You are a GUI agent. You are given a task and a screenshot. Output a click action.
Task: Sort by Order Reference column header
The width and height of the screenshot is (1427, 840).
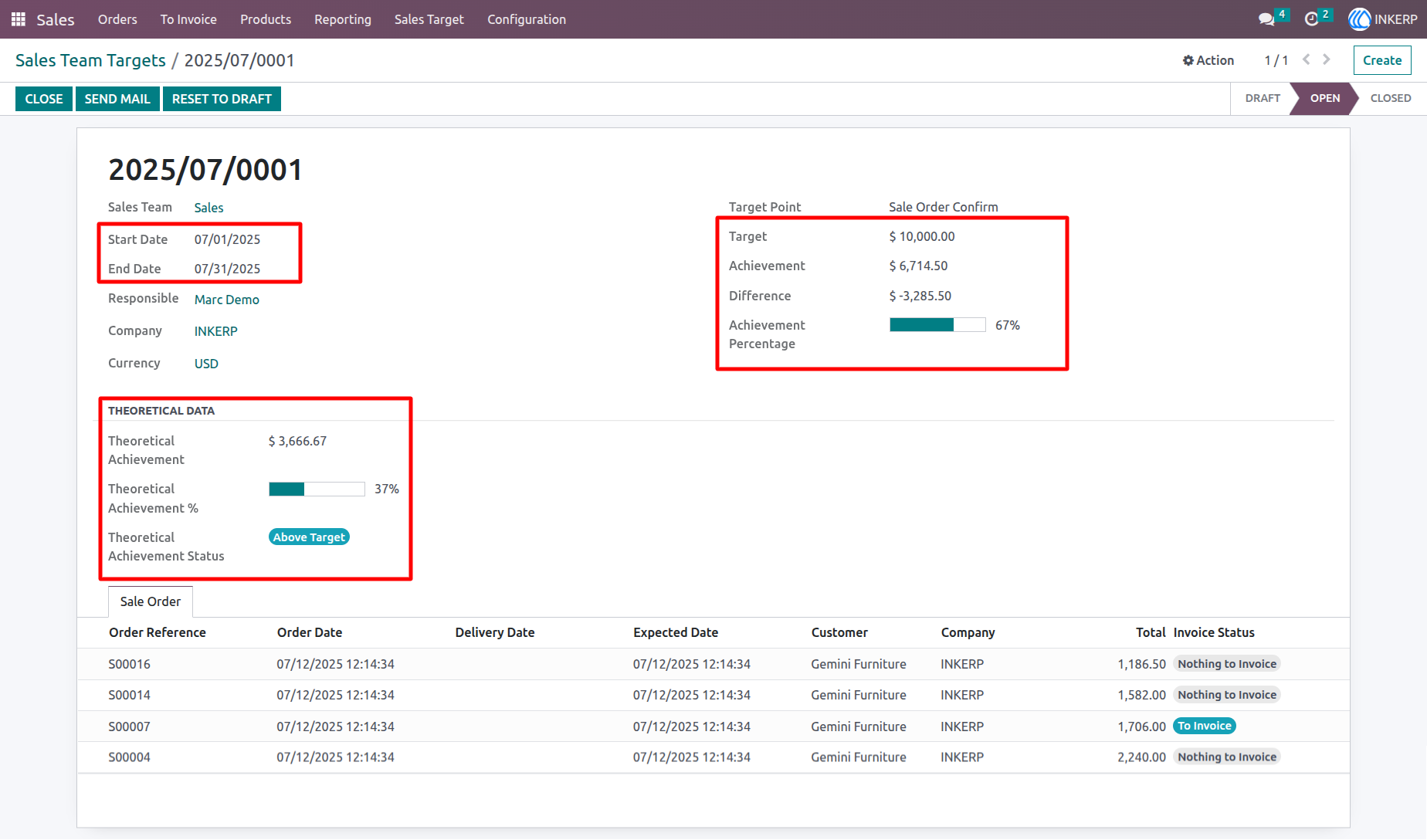click(x=158, y=632)
